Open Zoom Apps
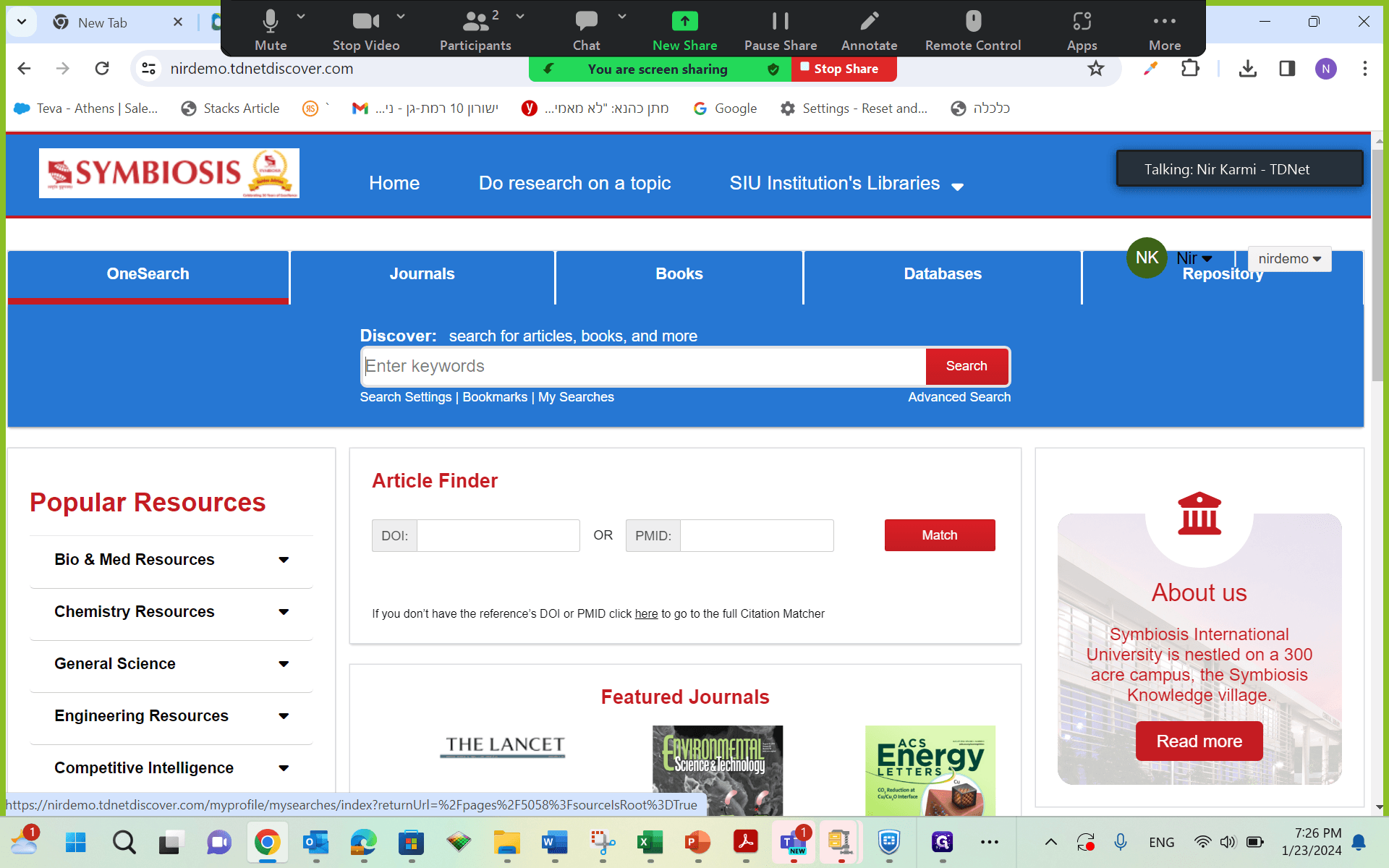Screen dimensions: 1389x868 [x=1082, y=30]
